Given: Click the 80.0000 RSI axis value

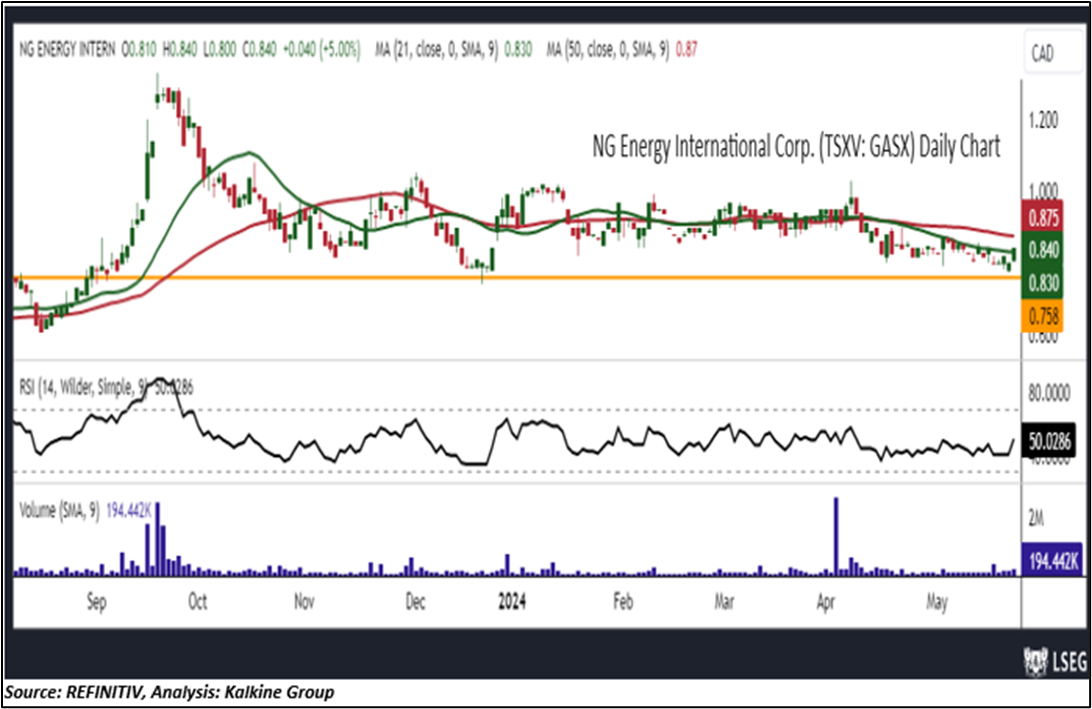Looking at the screenshot, I should click(1049, 394).
